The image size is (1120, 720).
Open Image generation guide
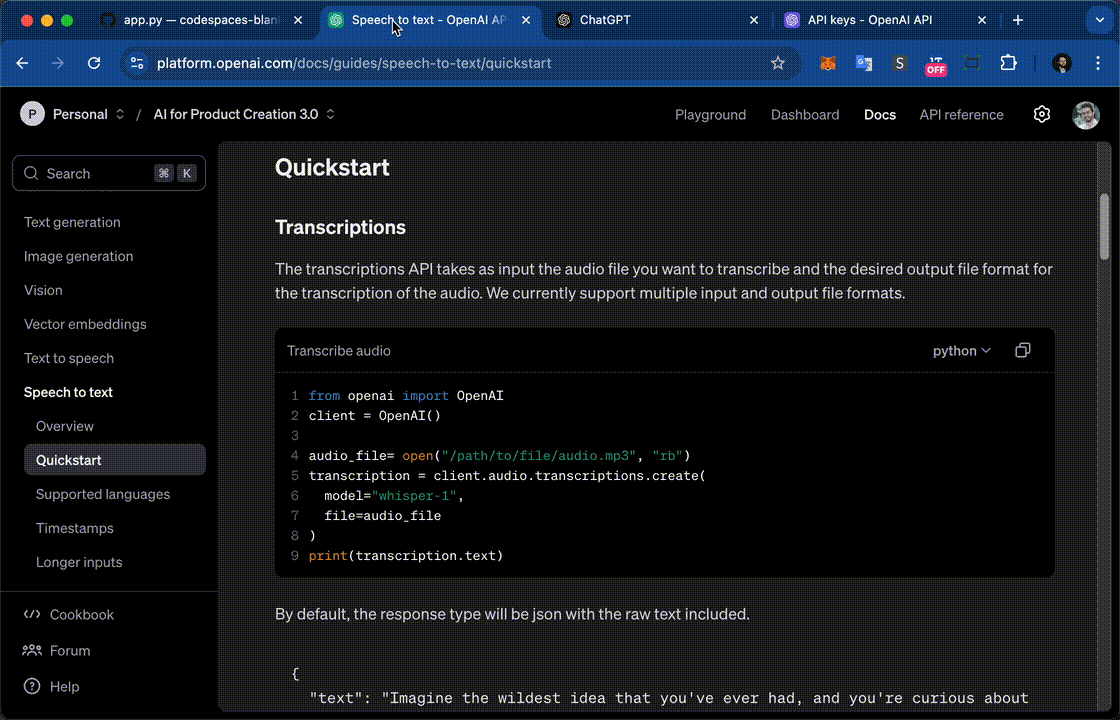(79, 256)
